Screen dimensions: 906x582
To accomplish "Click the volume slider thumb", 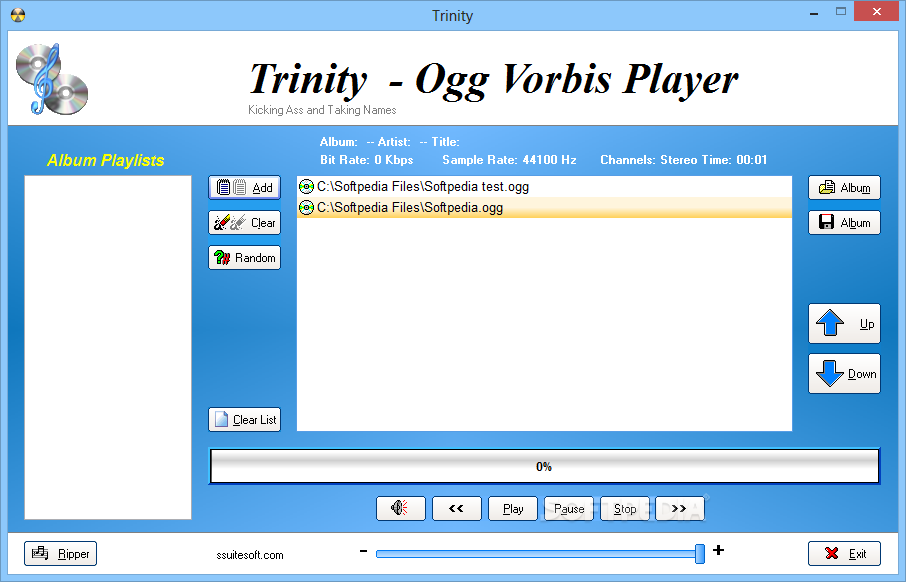I will tap(700, 554).
